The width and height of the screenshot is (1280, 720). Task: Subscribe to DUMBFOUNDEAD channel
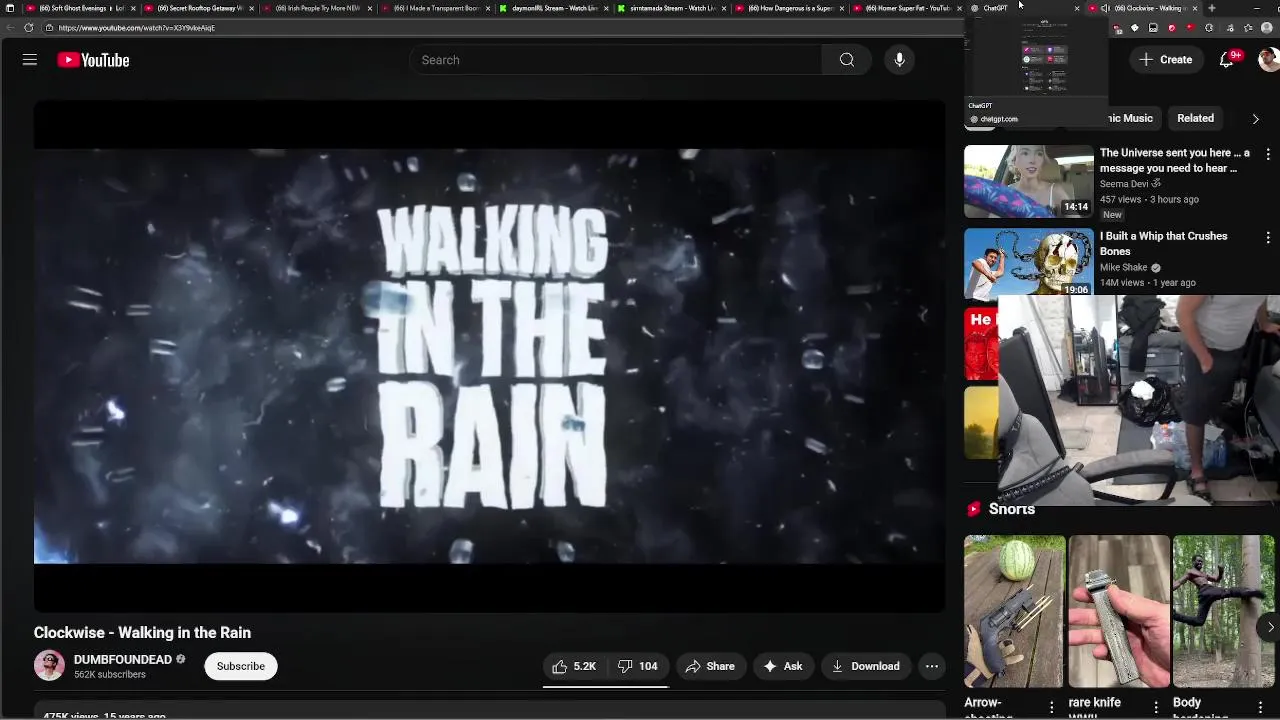241,666
